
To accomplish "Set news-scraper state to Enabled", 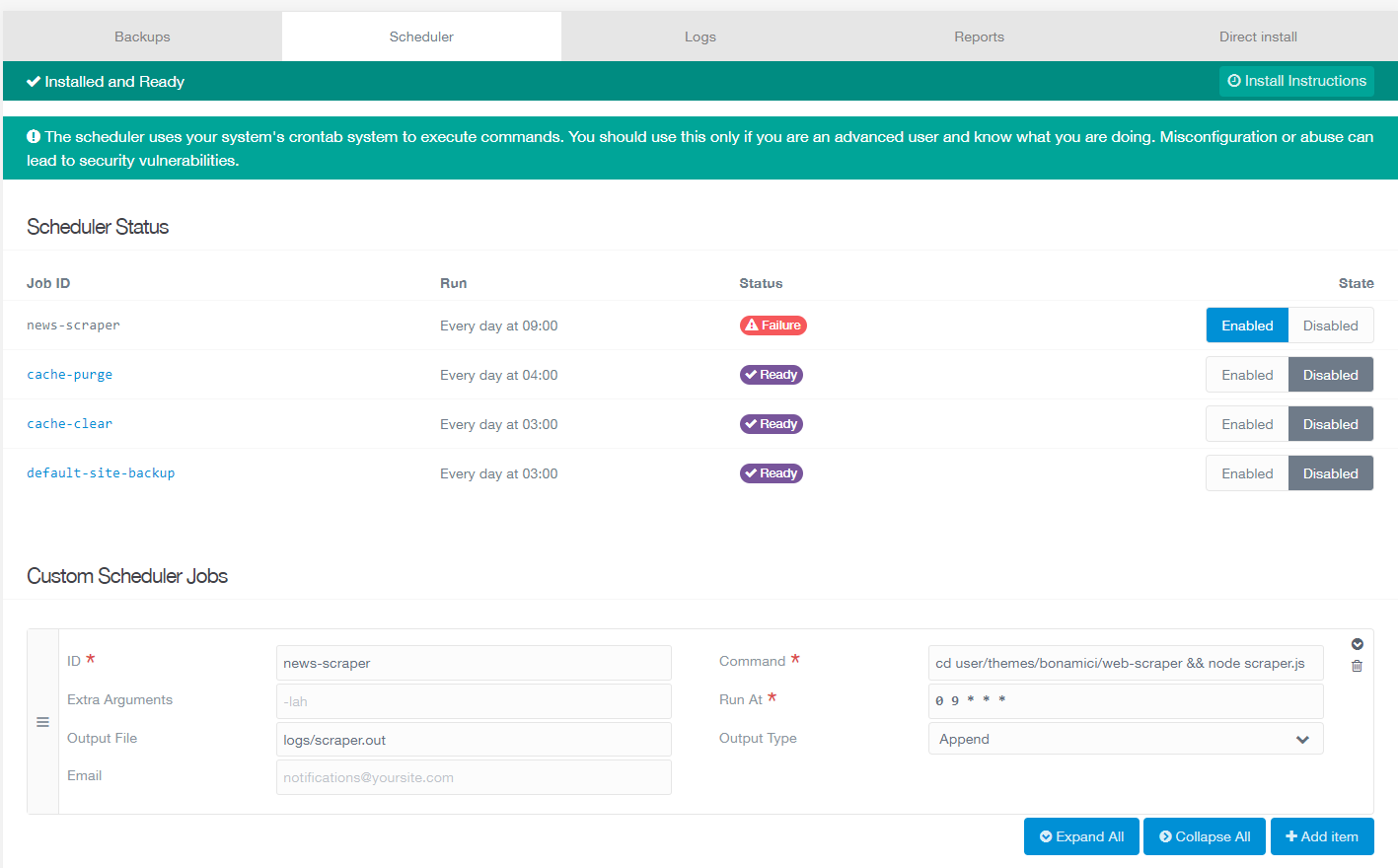I will click(x=1247, y=325).
